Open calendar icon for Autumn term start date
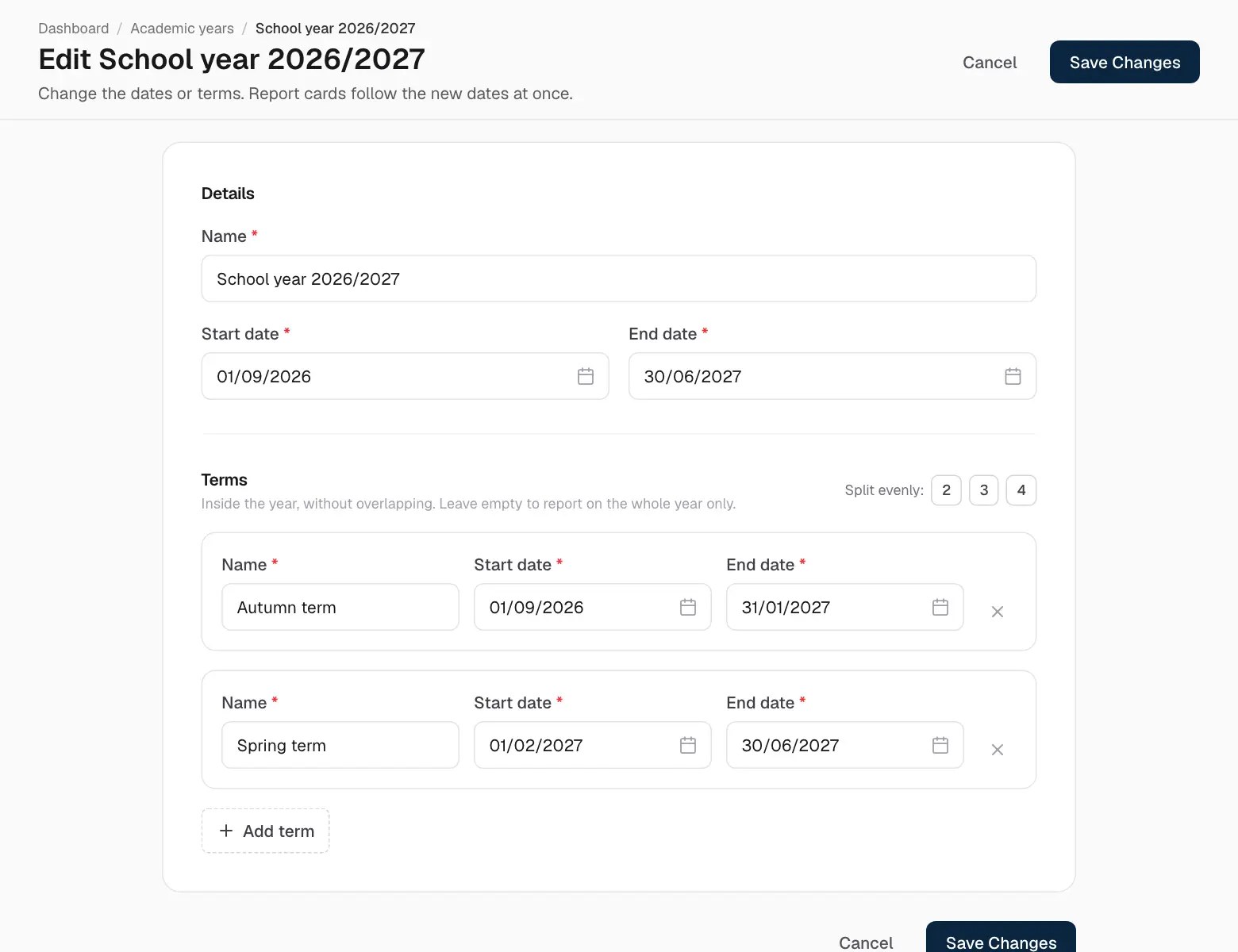The width and height of the screenshot is (1238, 952). 688,607
